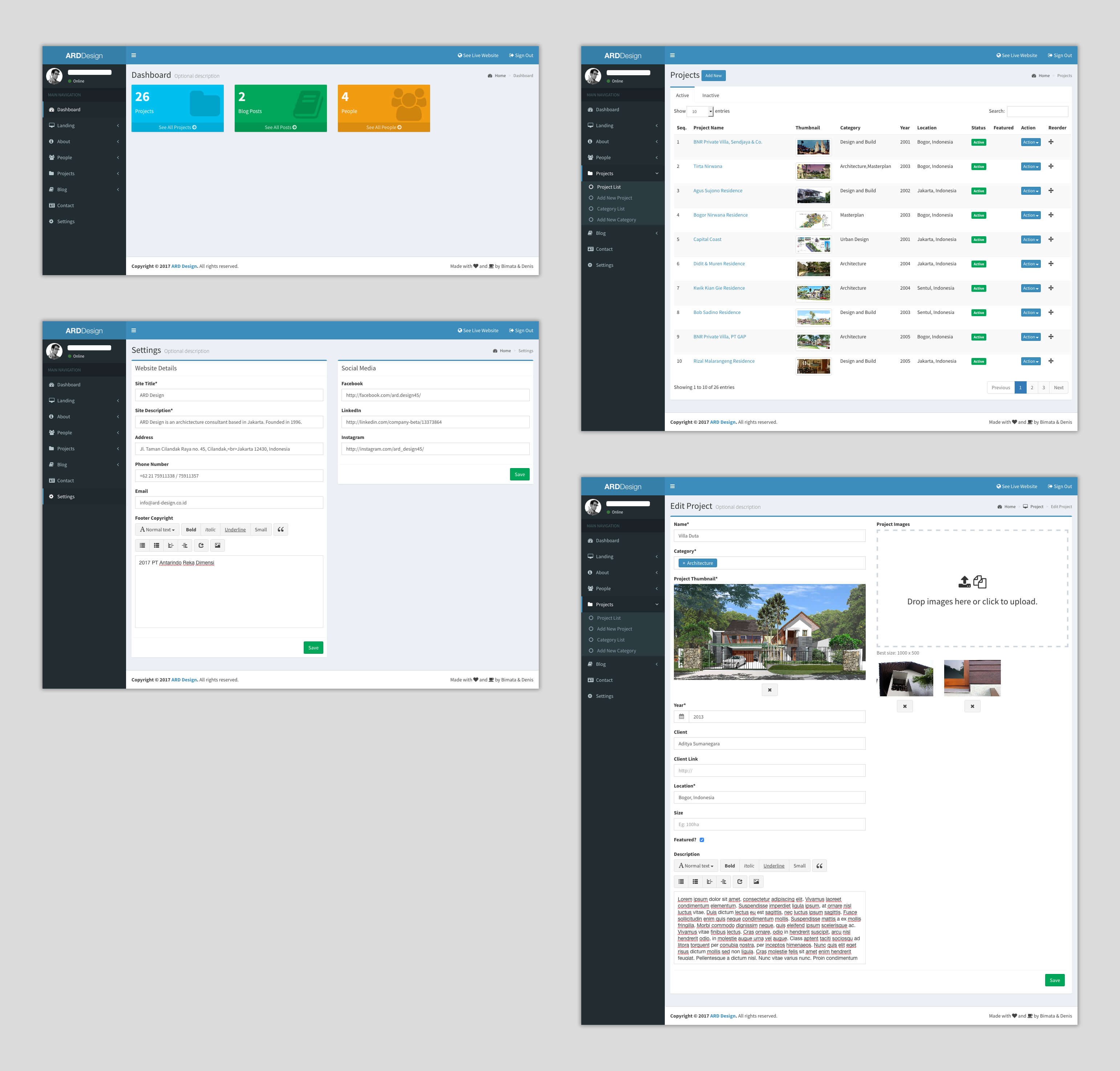This screenshot has width=1120, height=1071.
Task: Go to page 3 of projects pagination
Action: pos(1044,388)
